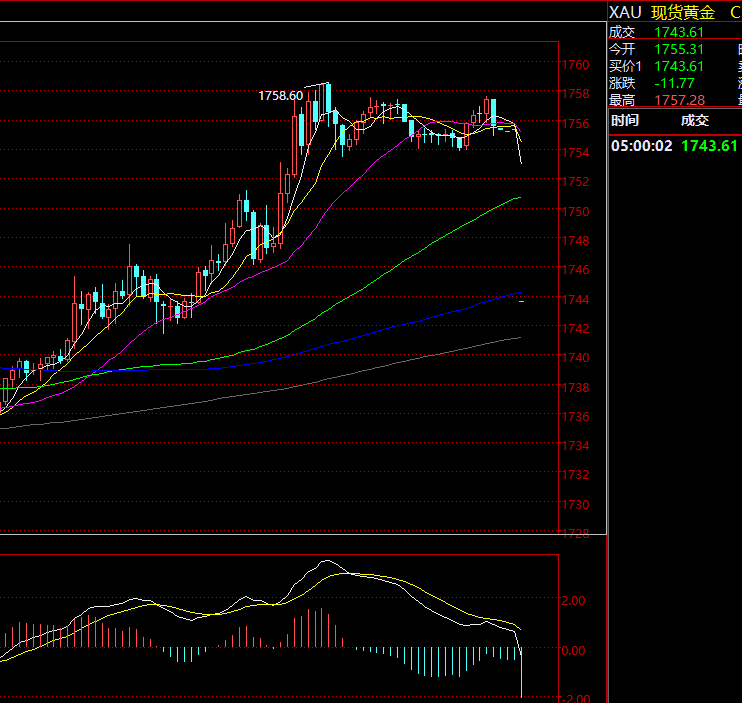Click the 1748 price axis label
Screen dimensions: 742x703
(575, 241)
